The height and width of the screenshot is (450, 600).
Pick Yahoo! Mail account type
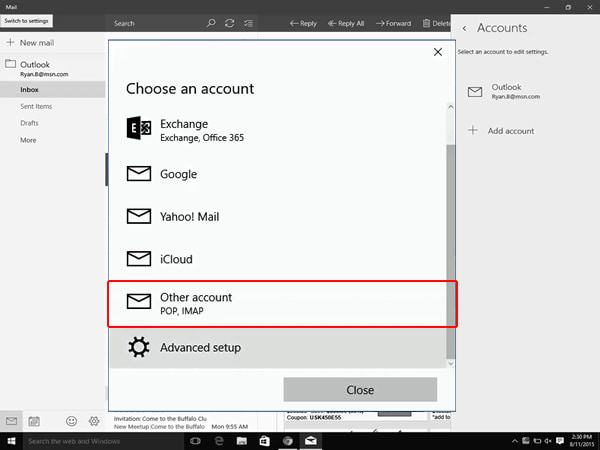pyautogui.click(x=280, y=216)
